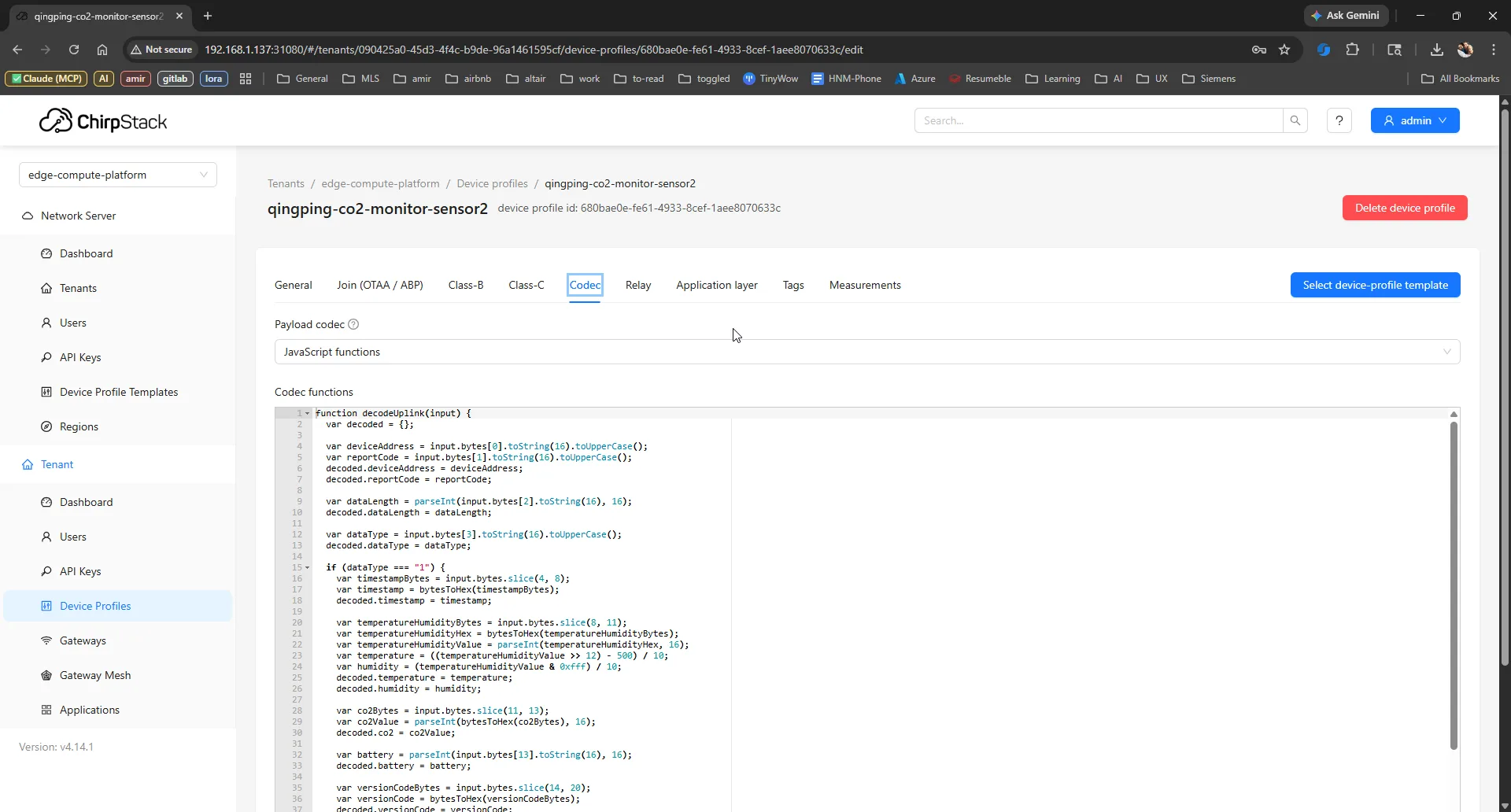Collapse Network Server sidebar section

point(78,216)
